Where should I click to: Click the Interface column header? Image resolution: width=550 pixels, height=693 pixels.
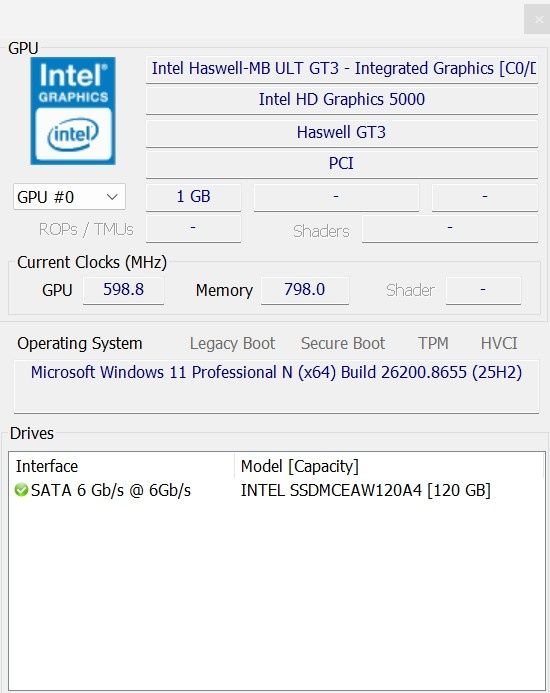tap(121, 466)
